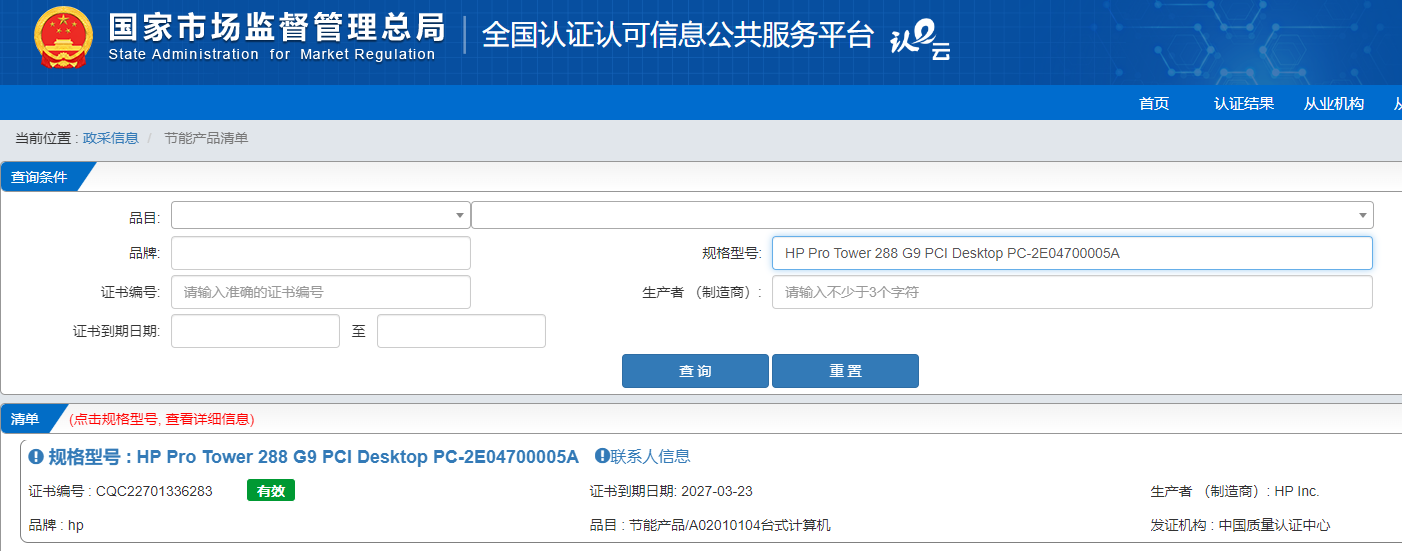Click 全国认证认可信息公共服务平台 title
The height and width of the screenshot is (551, 1402).
point(678,34)
